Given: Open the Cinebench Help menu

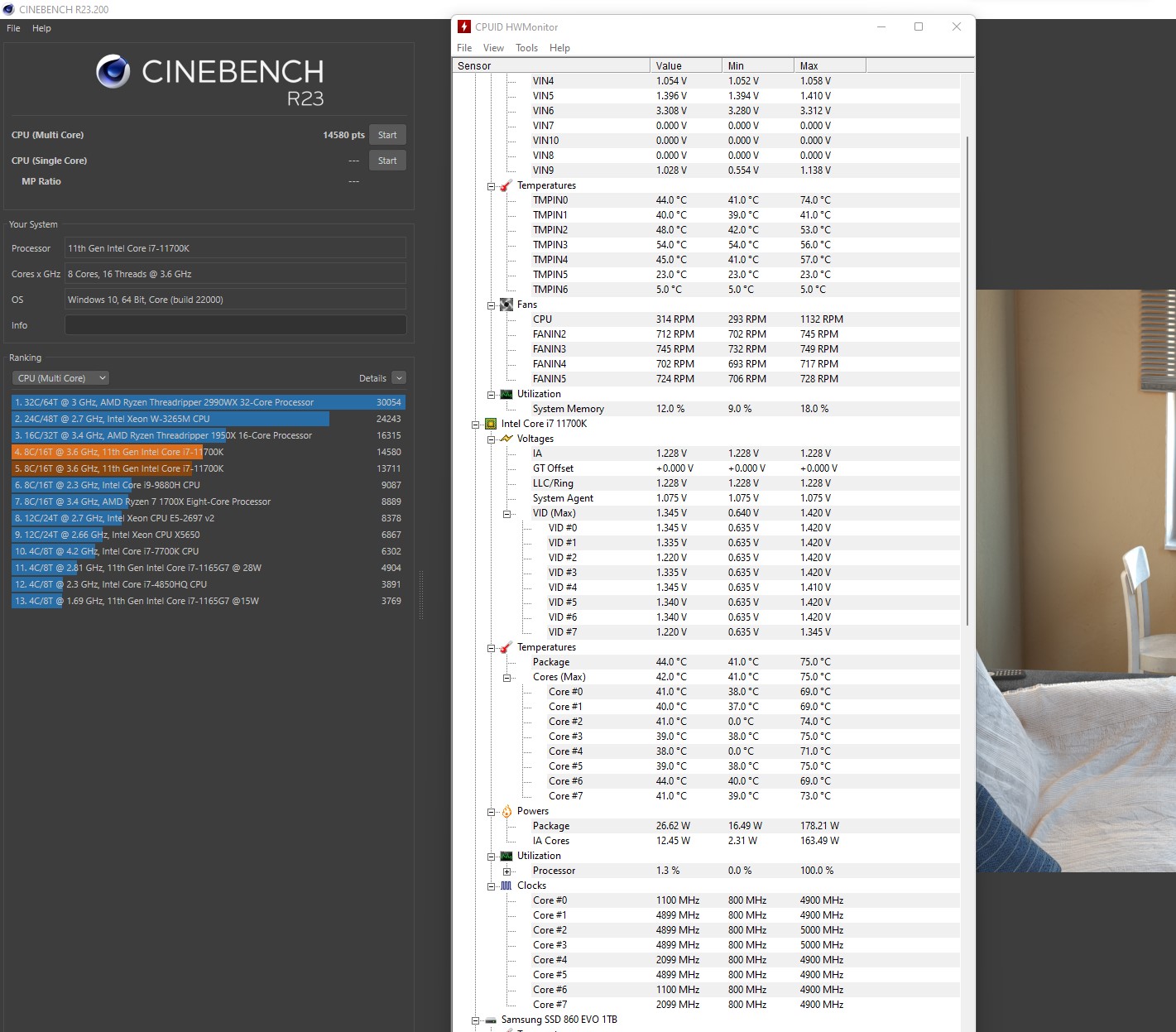Looking at the screenshot, I should [x=41, y=28].
